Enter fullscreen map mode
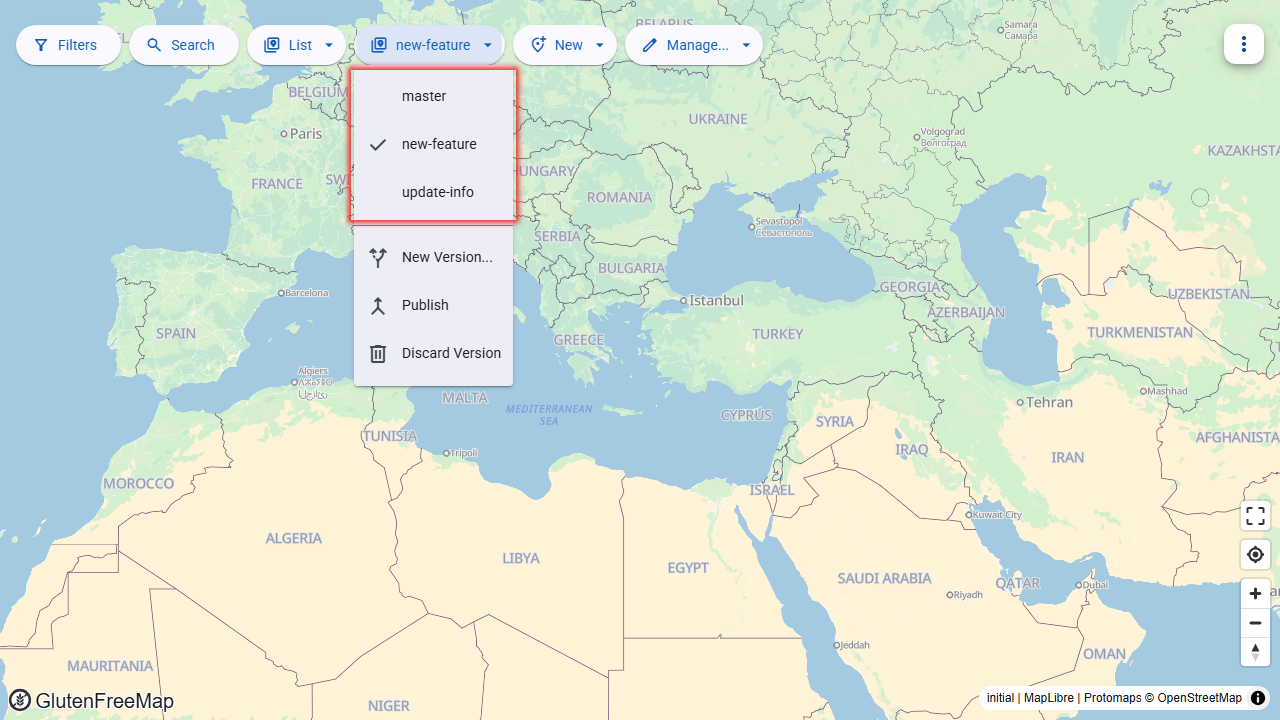Viewport: 1280px width, 720px height. [1255, 516]
